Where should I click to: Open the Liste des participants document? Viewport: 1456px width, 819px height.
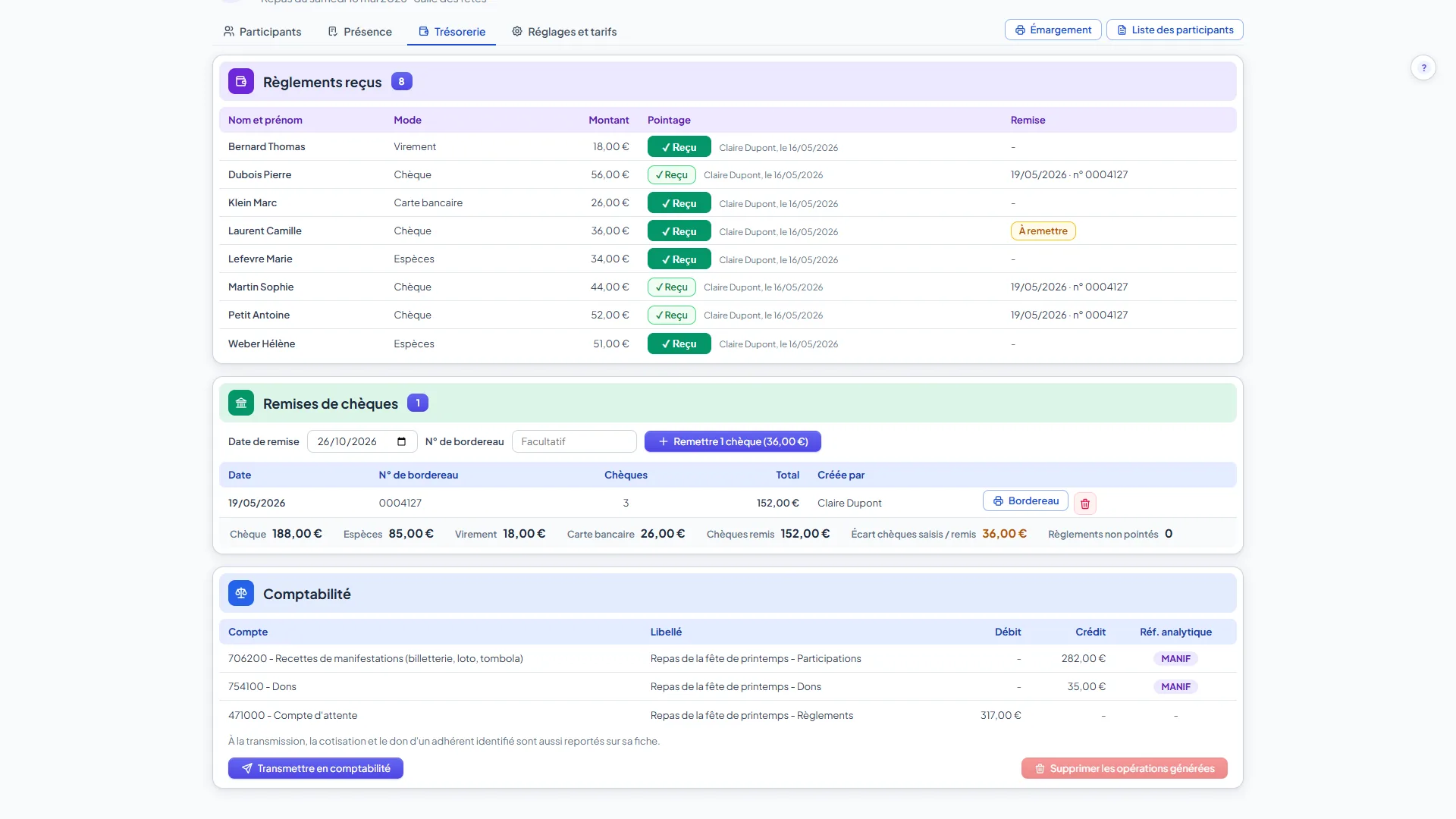point(1175,30)
